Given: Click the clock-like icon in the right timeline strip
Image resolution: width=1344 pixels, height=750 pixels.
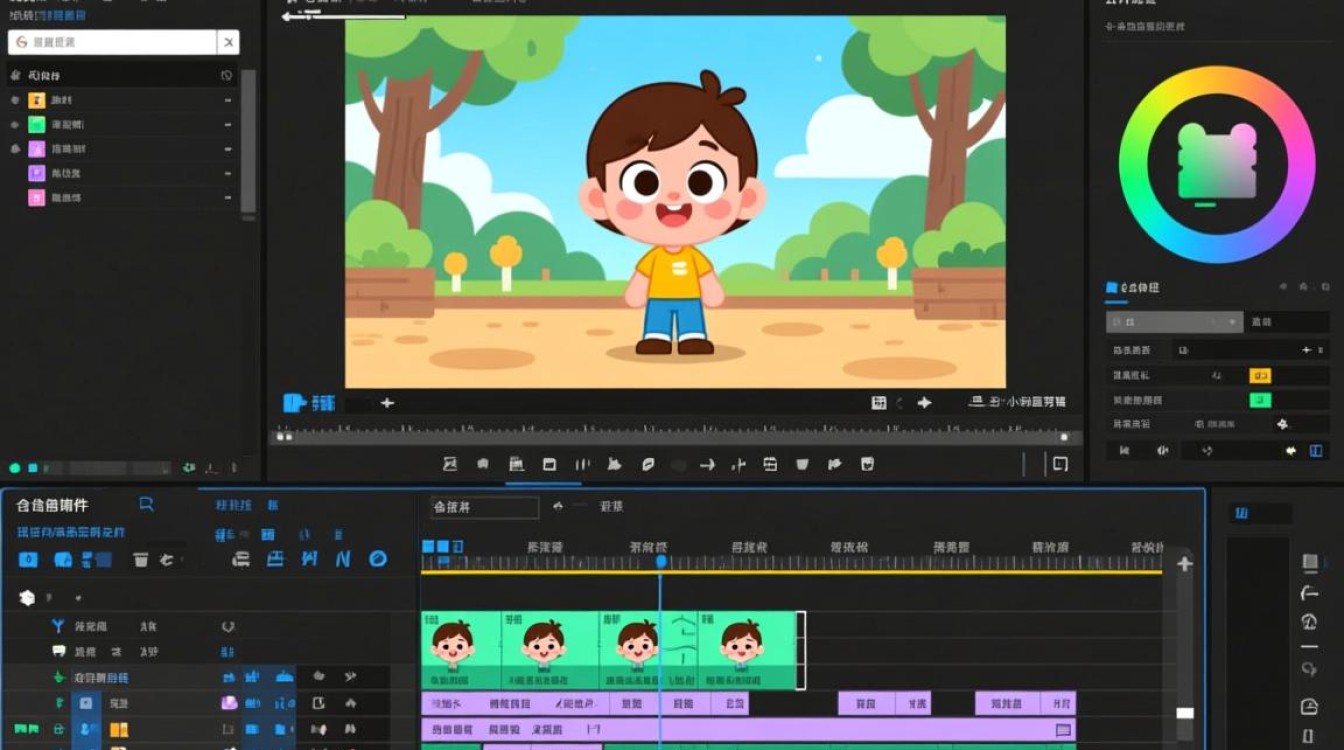Looking at the screenshot, I should tap(1309, 622).
